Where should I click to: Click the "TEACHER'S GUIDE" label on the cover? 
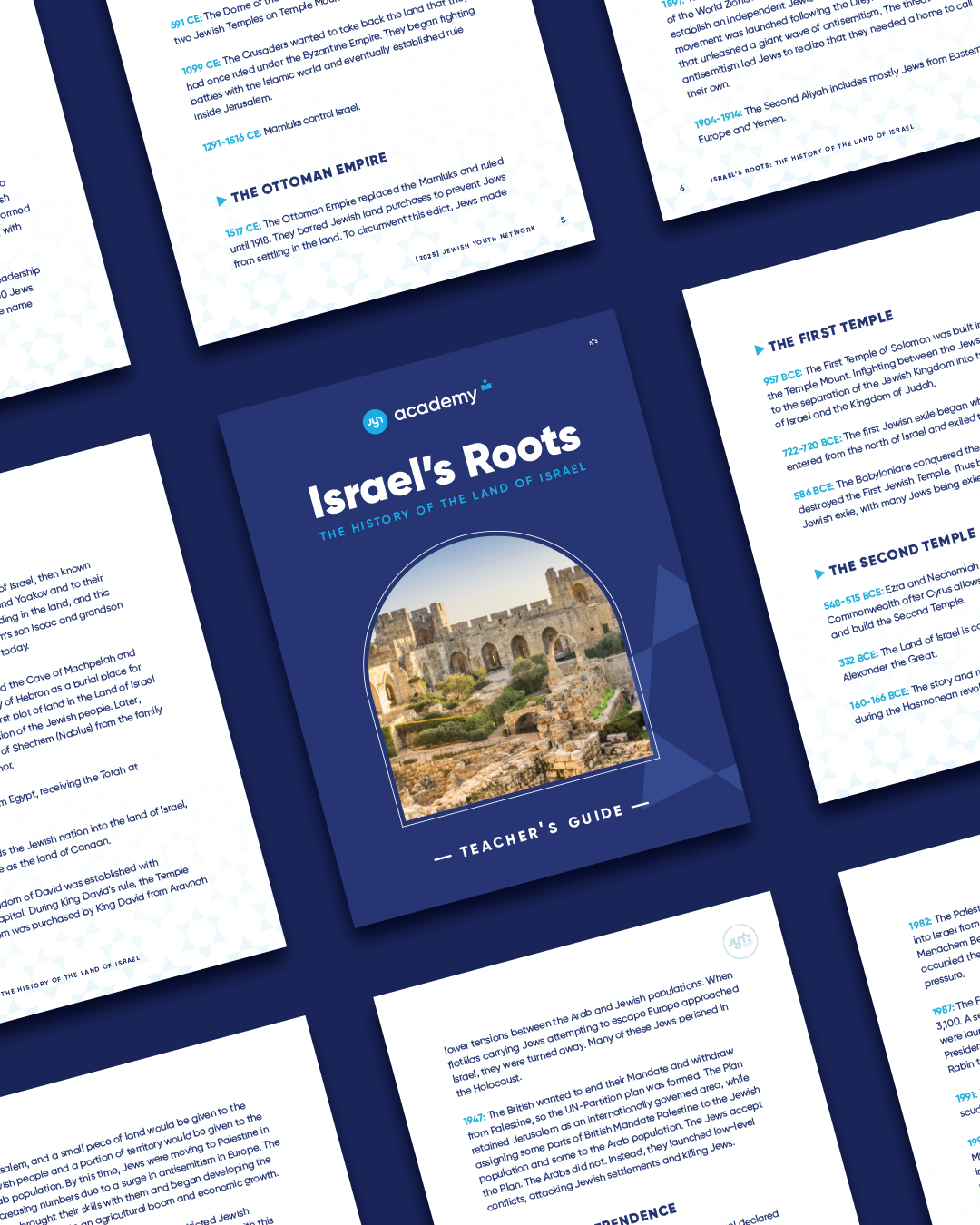[542, 830]
